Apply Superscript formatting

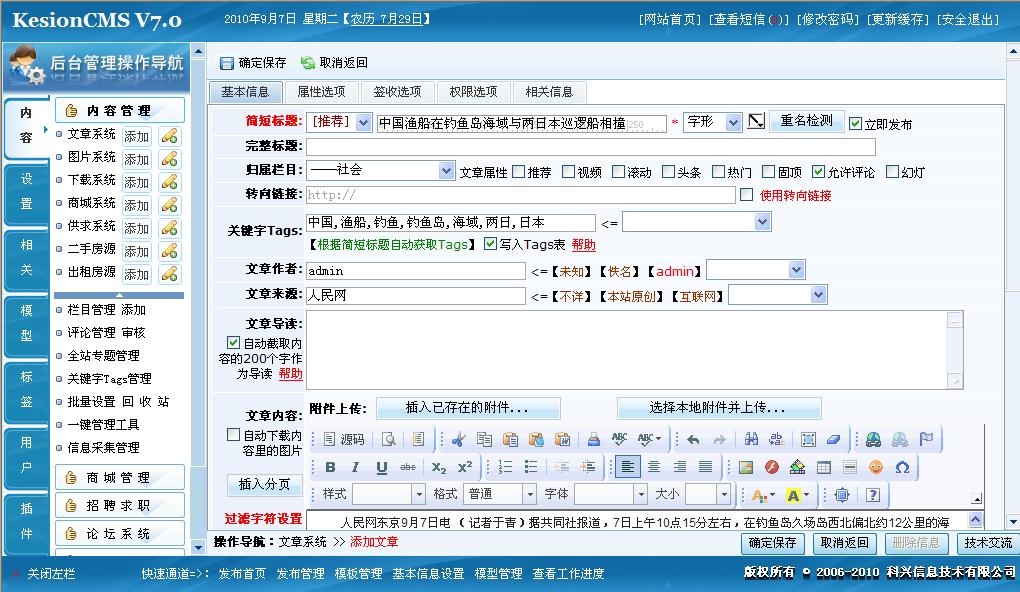point(464,467)
